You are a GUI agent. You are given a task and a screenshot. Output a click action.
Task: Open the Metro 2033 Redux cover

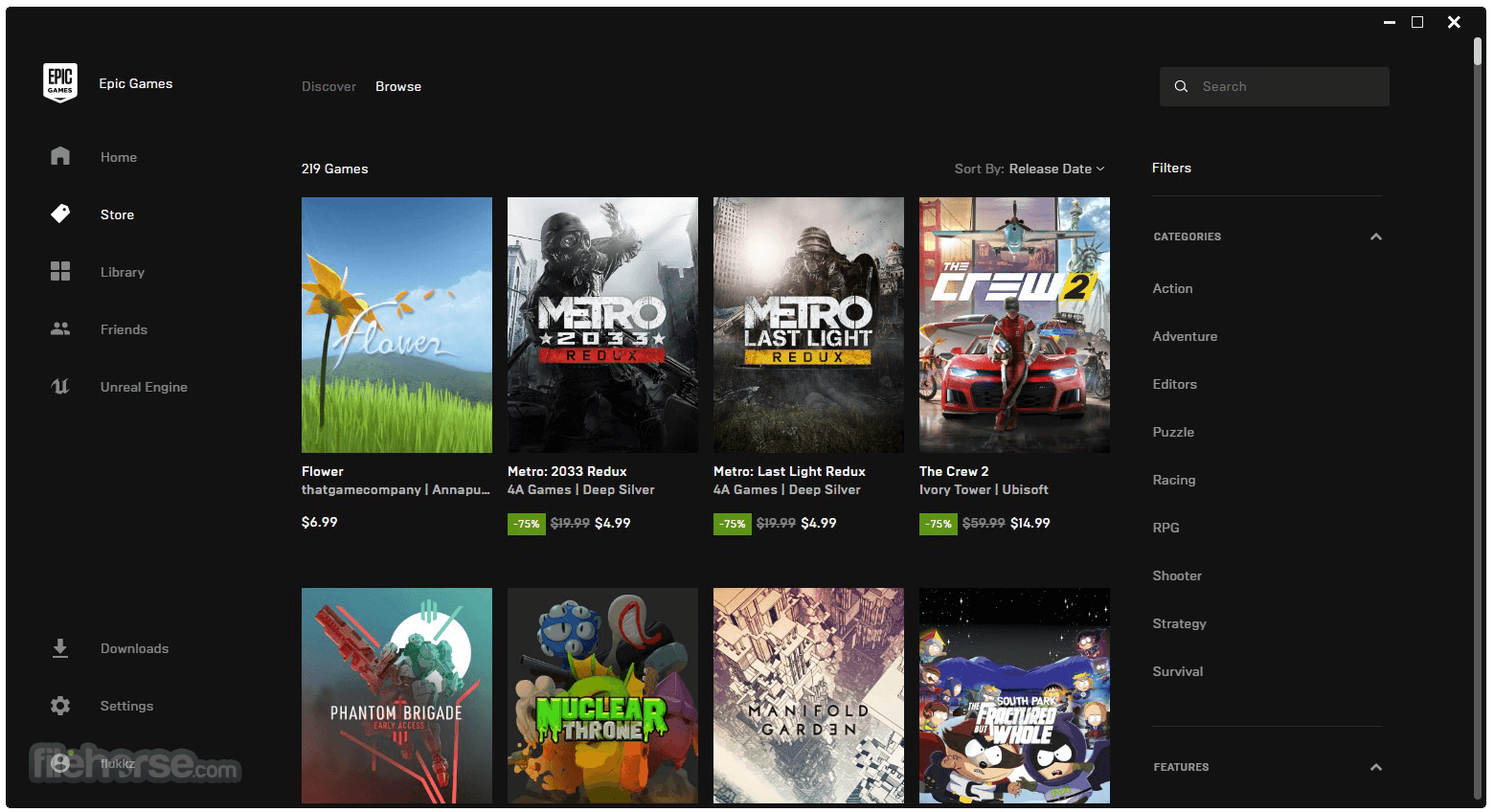(602, 325)
